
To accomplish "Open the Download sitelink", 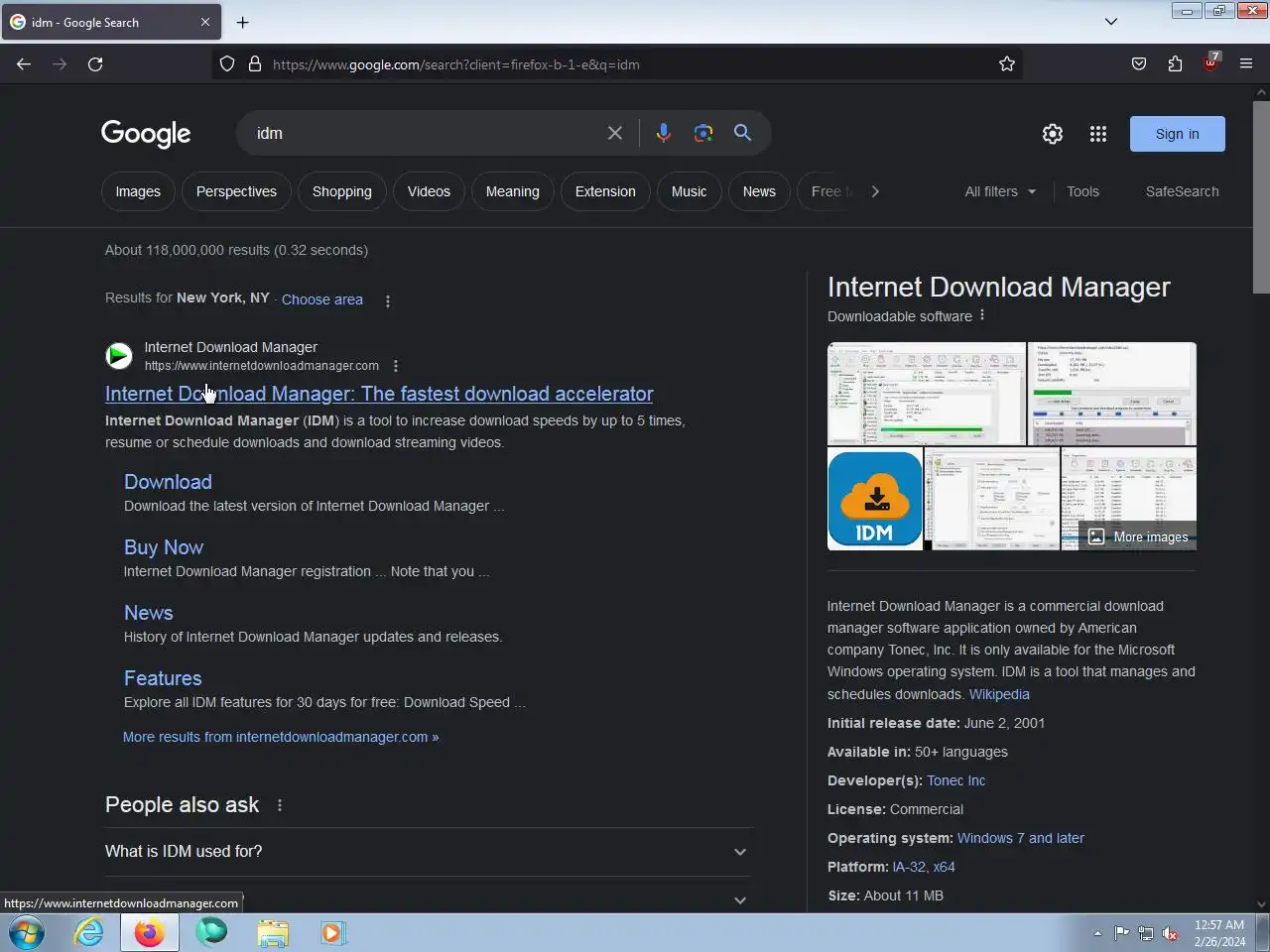I will (168, 482).
